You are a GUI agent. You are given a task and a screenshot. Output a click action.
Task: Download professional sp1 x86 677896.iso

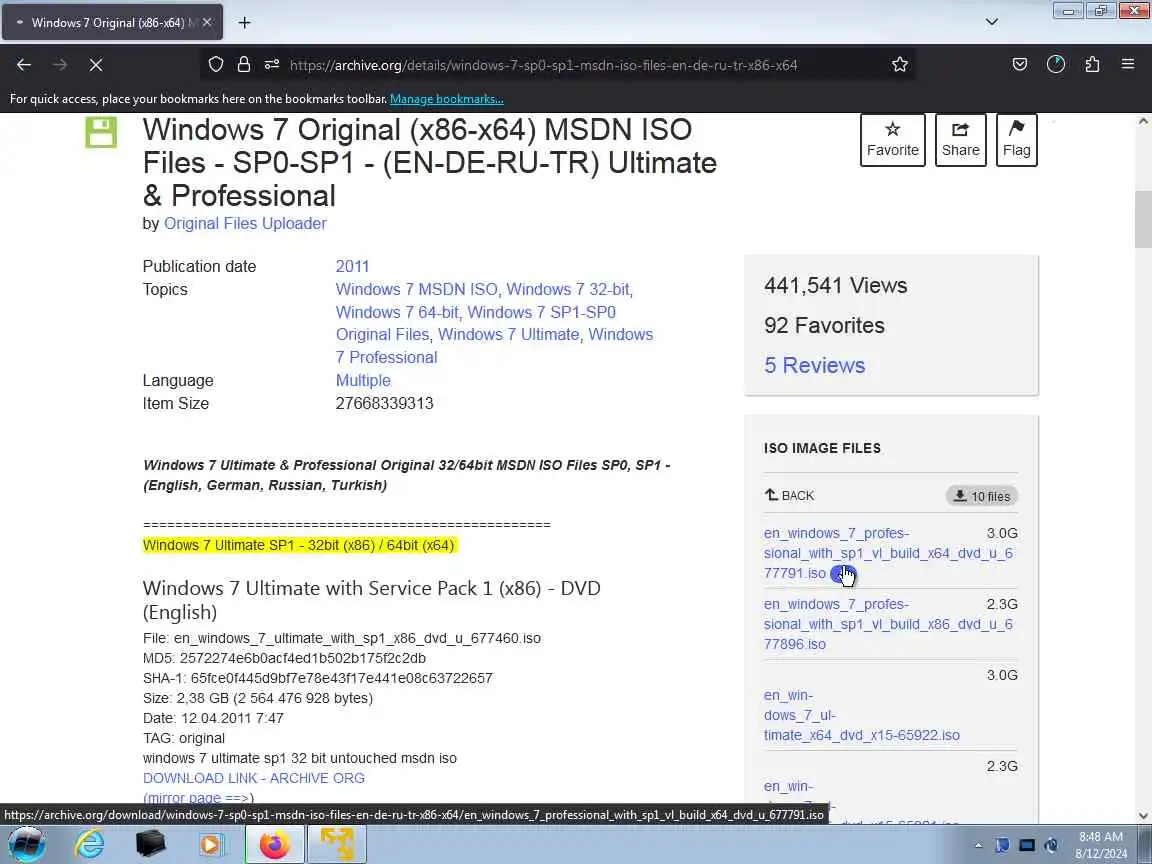point(888,624)
